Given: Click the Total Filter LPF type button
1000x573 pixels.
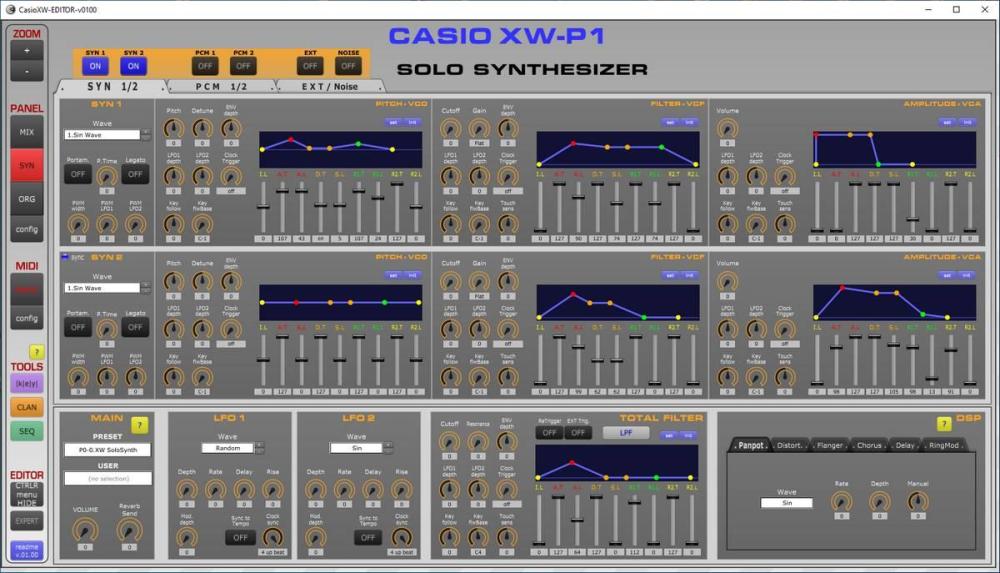Looking at the screenshot, I should (x=626, y=433).
